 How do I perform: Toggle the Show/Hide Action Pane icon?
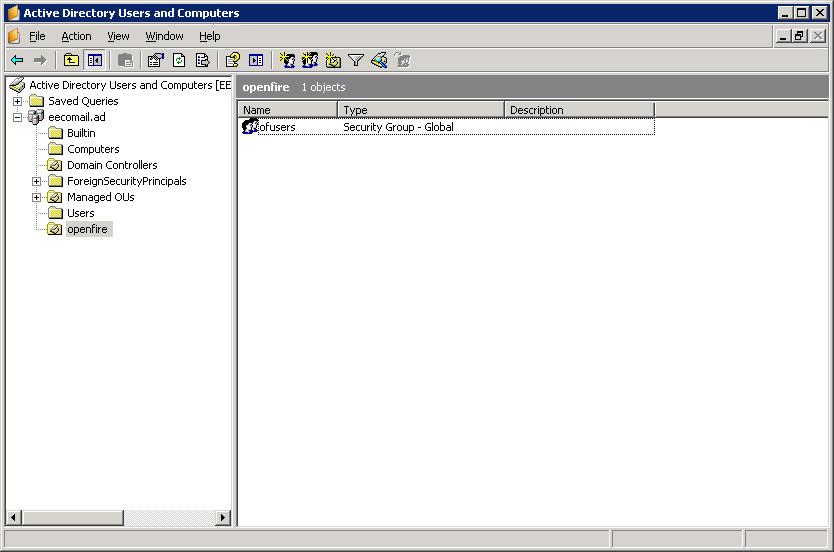(x=256, y=60)
